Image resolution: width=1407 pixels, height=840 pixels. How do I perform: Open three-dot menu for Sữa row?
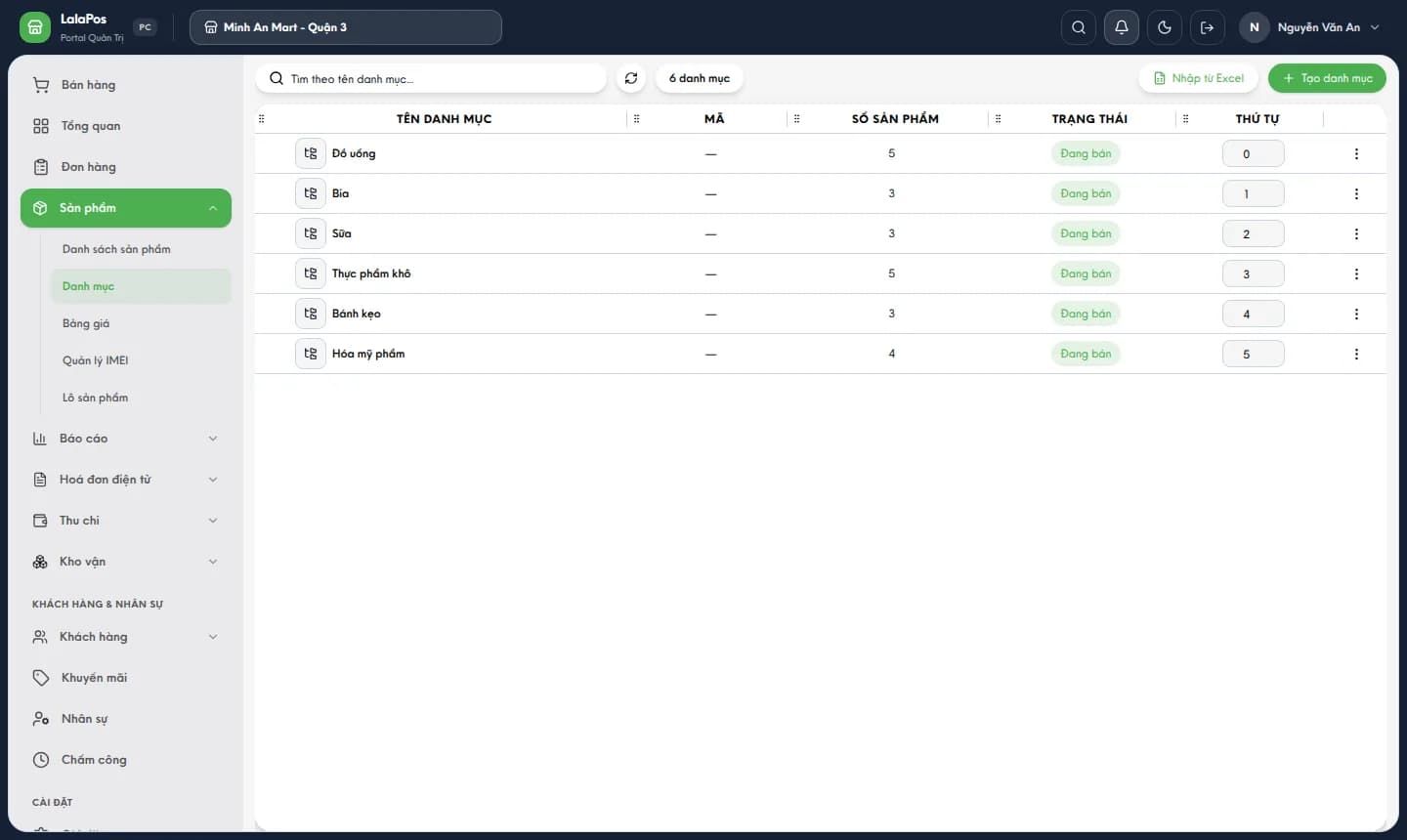click(1356, 233)
